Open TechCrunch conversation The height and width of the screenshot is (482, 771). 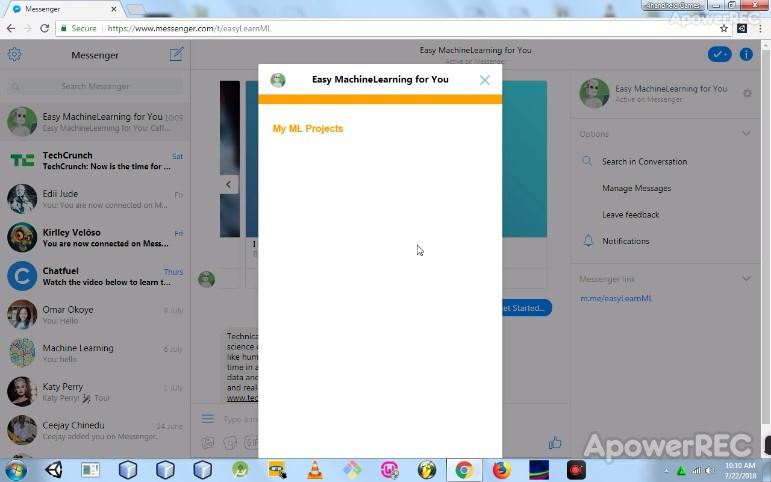point(95,160)
